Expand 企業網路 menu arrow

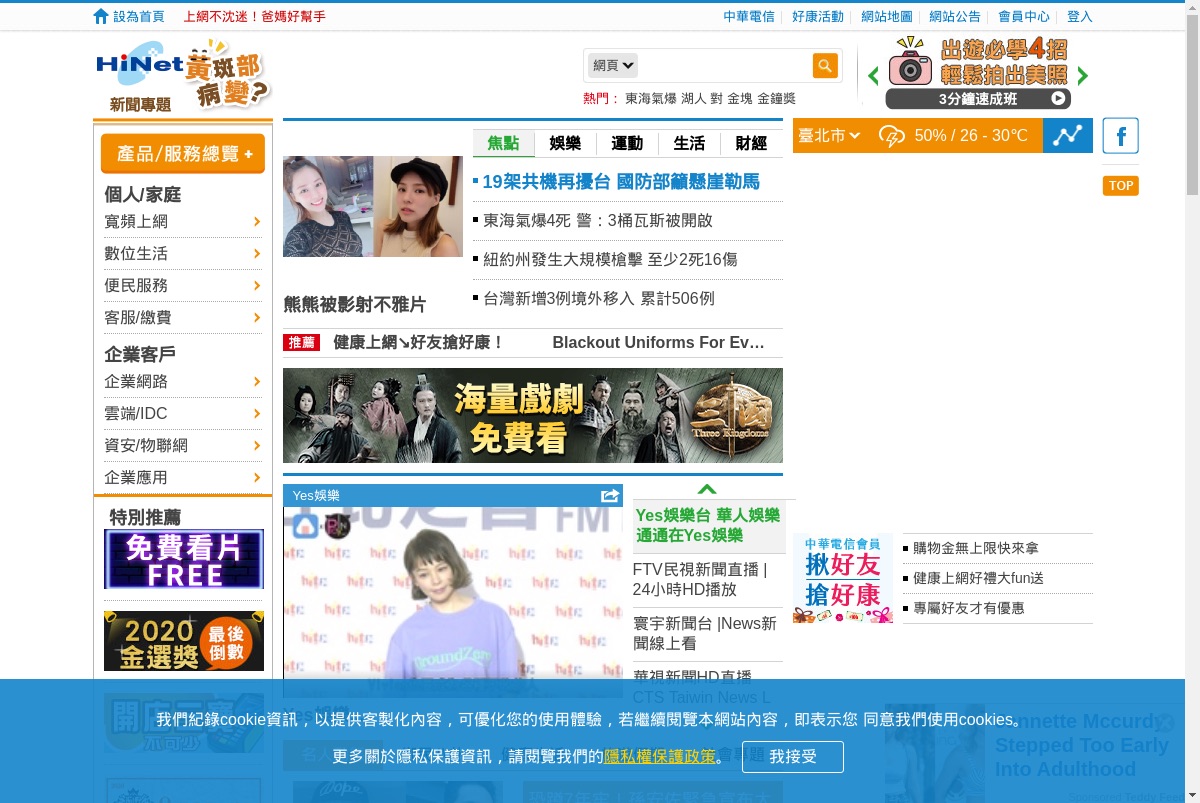pos(257,381)
